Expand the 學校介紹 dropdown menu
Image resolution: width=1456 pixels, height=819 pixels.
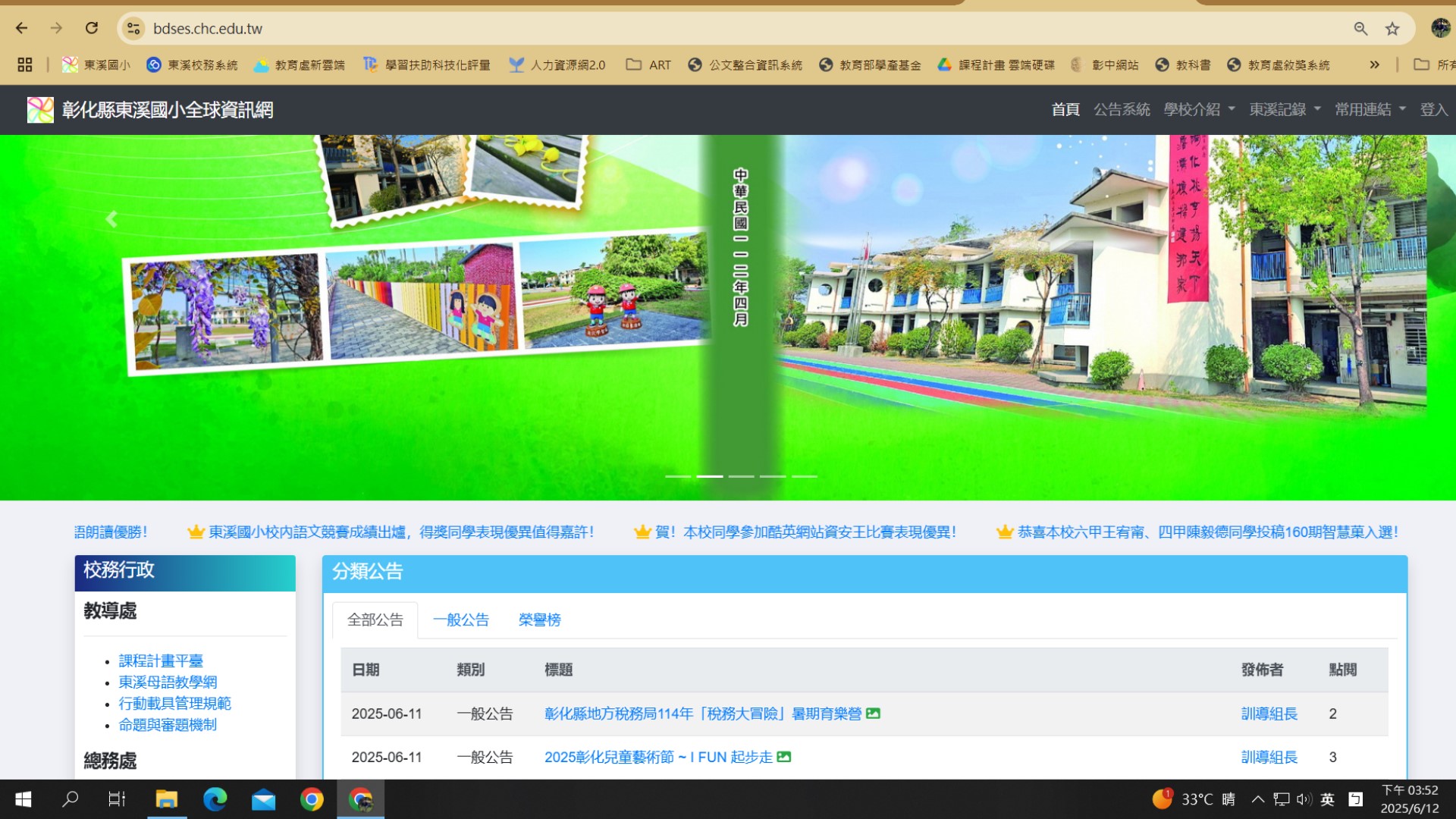click(x=1199, y=110)
